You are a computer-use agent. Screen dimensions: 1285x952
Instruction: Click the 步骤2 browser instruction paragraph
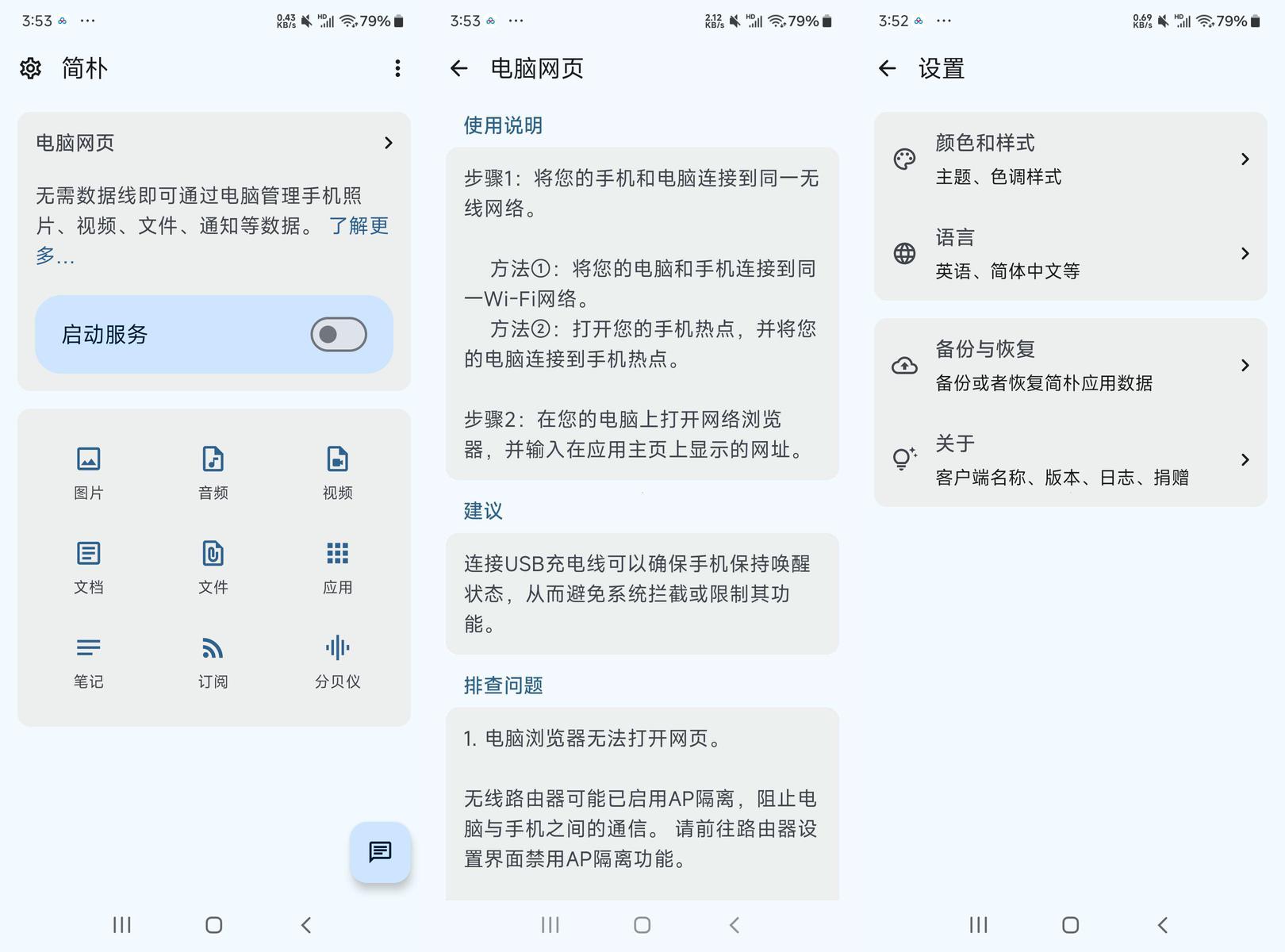point(635,434)
